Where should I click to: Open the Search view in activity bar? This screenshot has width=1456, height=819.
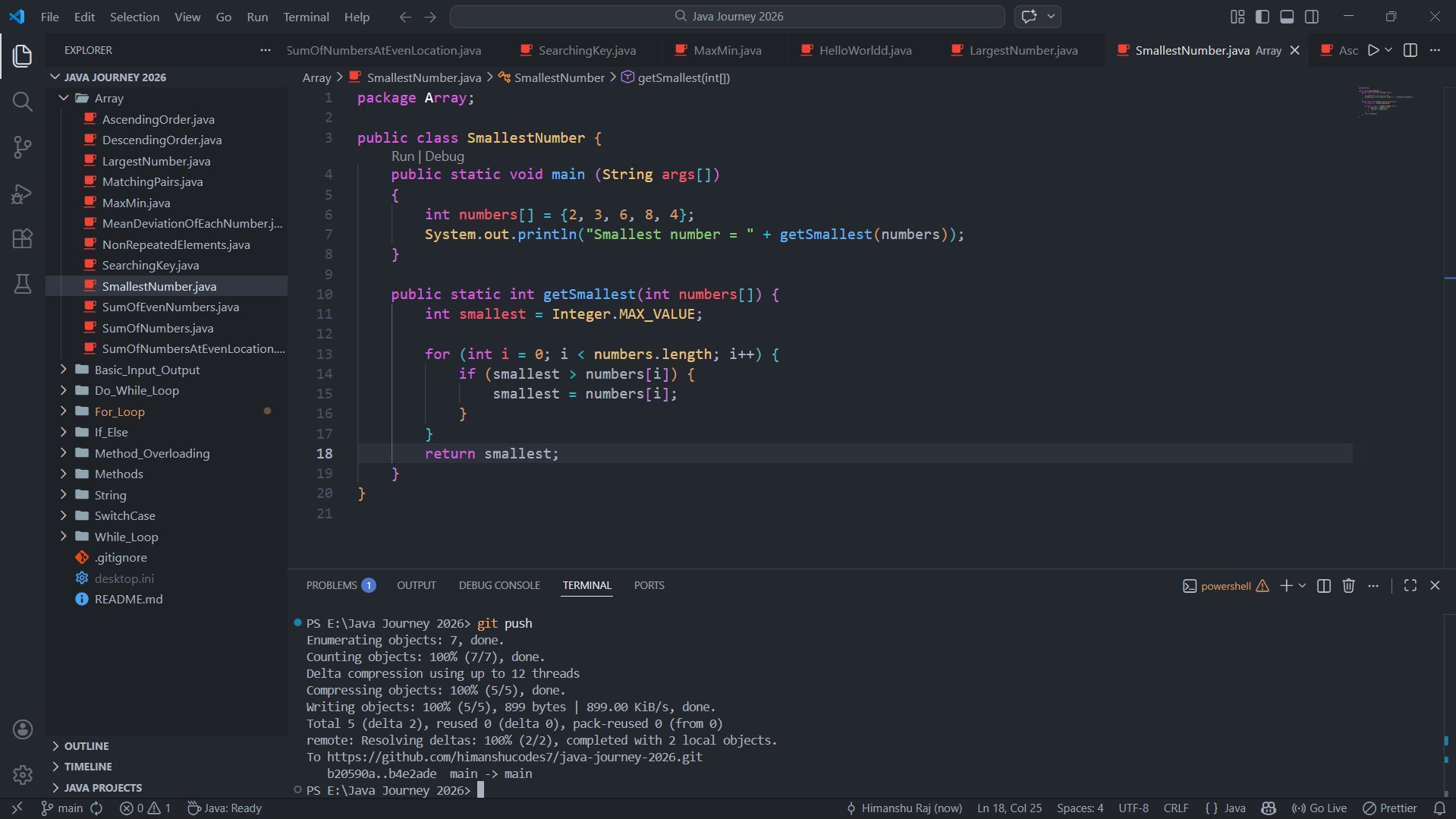(x=23, y=102)
